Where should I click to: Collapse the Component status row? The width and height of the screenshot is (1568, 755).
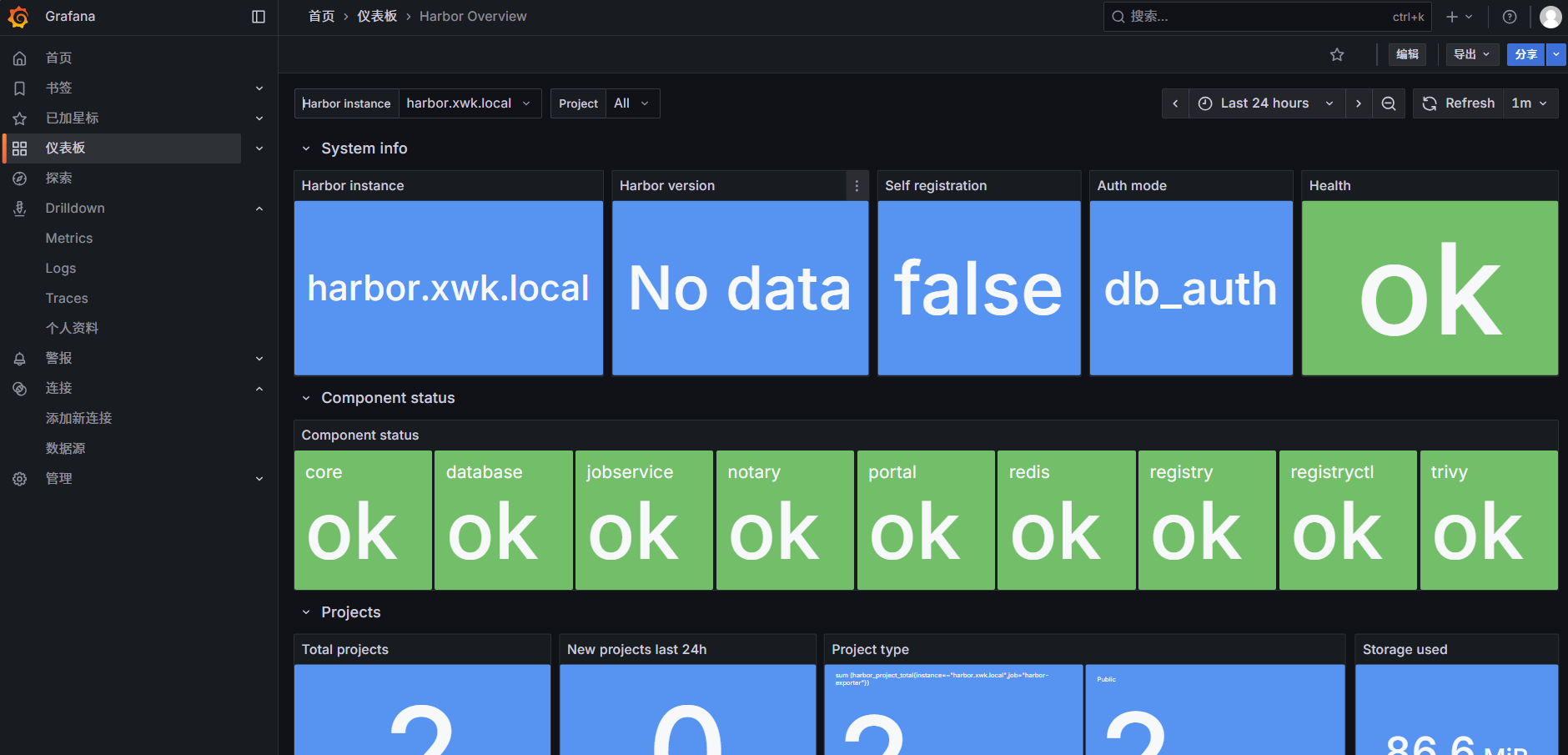click(x=306, y=398)
